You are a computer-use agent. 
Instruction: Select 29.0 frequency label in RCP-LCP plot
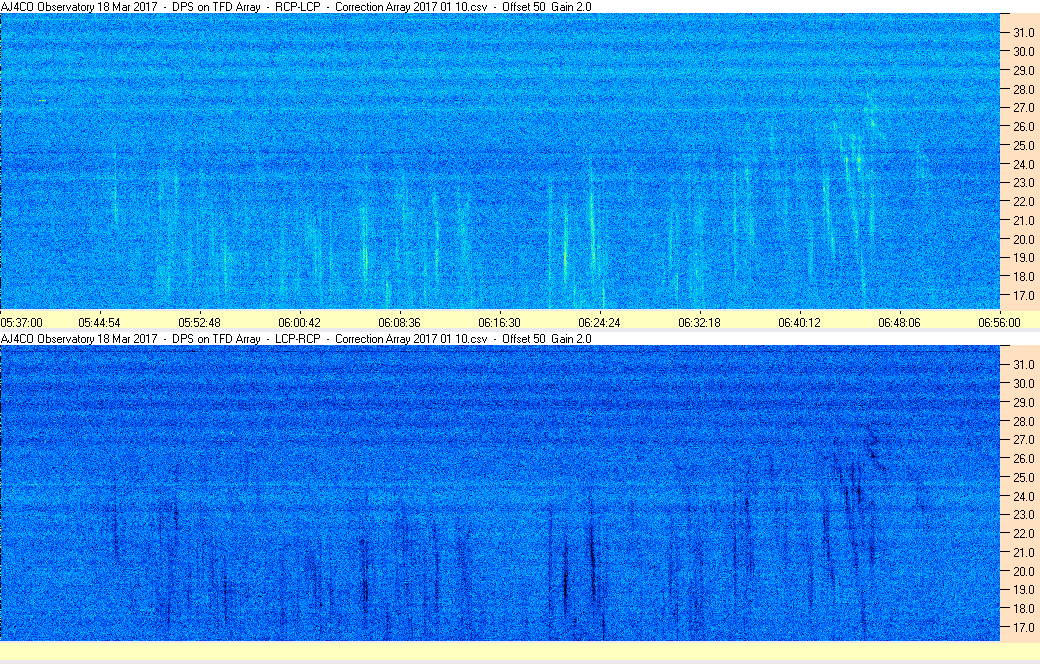(x=1023, y=70)
